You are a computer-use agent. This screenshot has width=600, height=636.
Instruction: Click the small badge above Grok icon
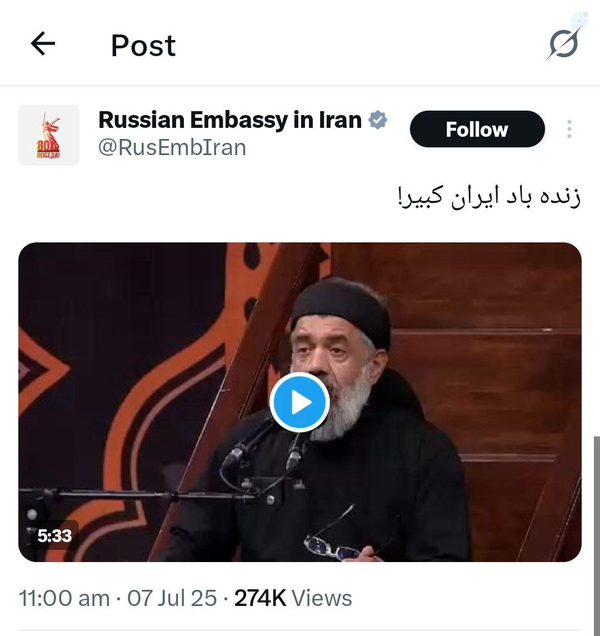579,19
